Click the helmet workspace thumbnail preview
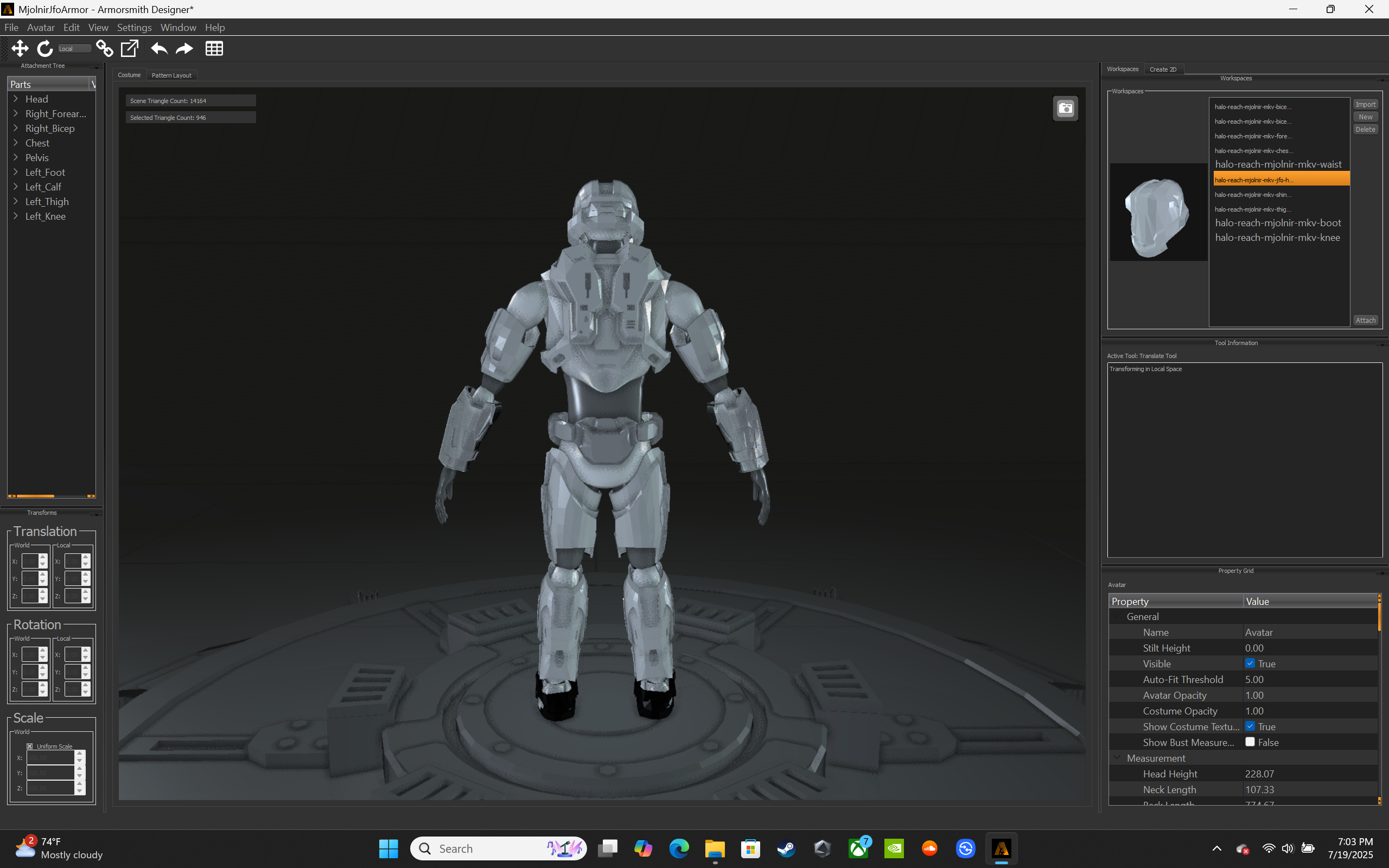 pos(1158,213)
